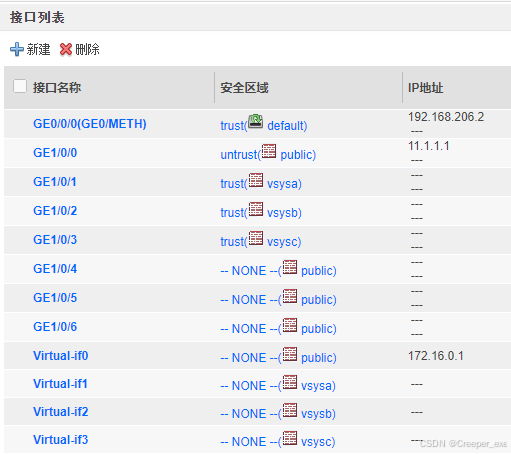Click the 删除 button label
The image size is (511, 455).
click(87, 49)
